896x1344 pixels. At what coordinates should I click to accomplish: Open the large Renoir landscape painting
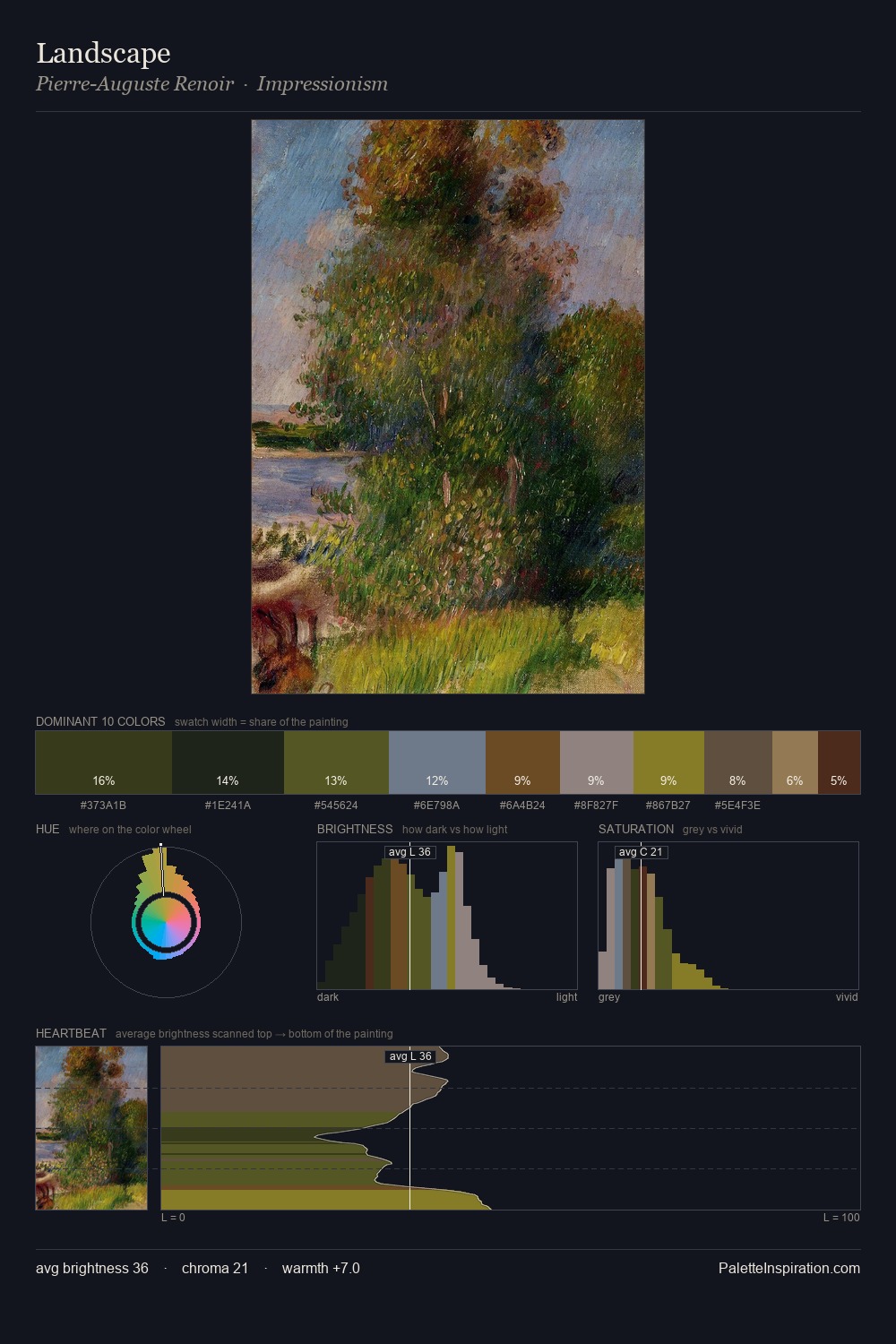pyautogui.click(x=448, y=407)
